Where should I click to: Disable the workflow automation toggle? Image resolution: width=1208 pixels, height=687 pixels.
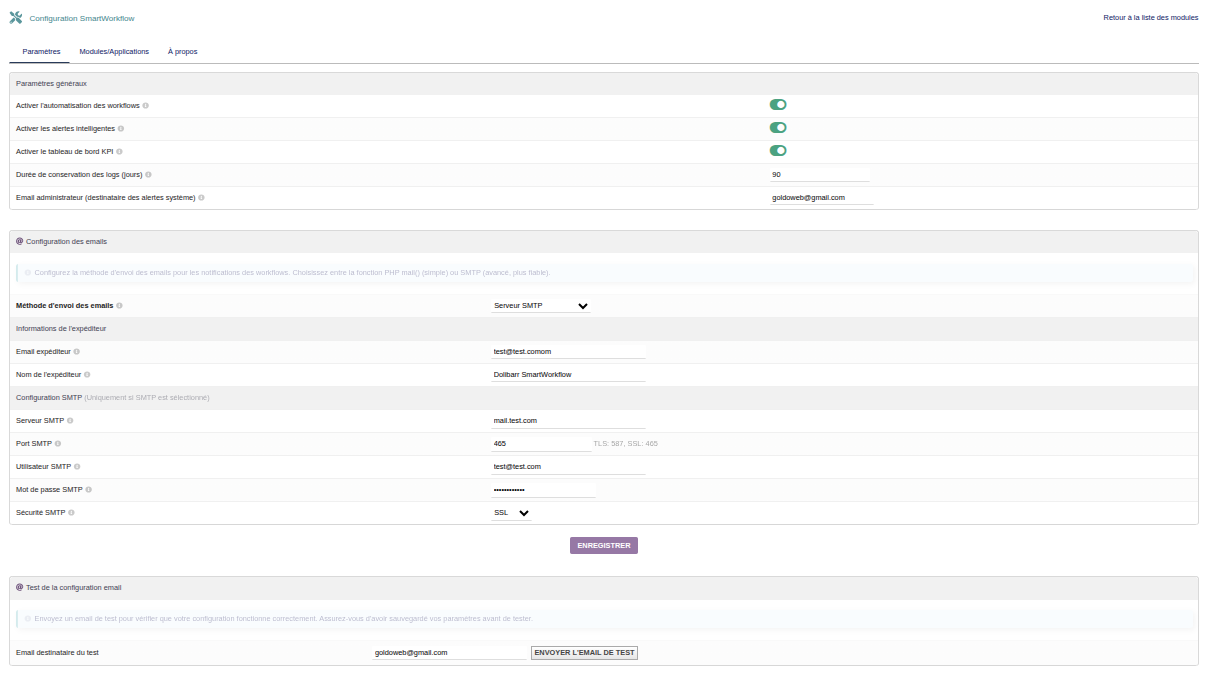point(778,105)
